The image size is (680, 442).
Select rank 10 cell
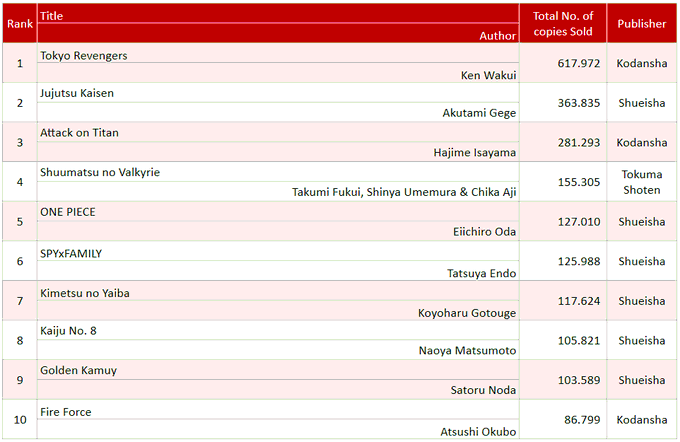20,419
